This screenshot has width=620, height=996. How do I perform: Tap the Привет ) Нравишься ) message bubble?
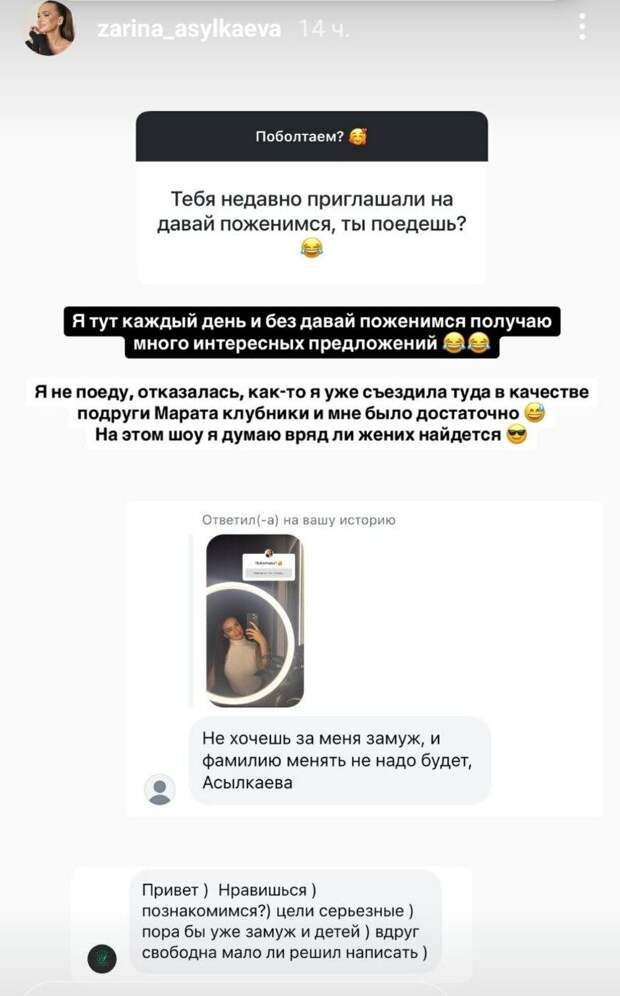(285, 922)
